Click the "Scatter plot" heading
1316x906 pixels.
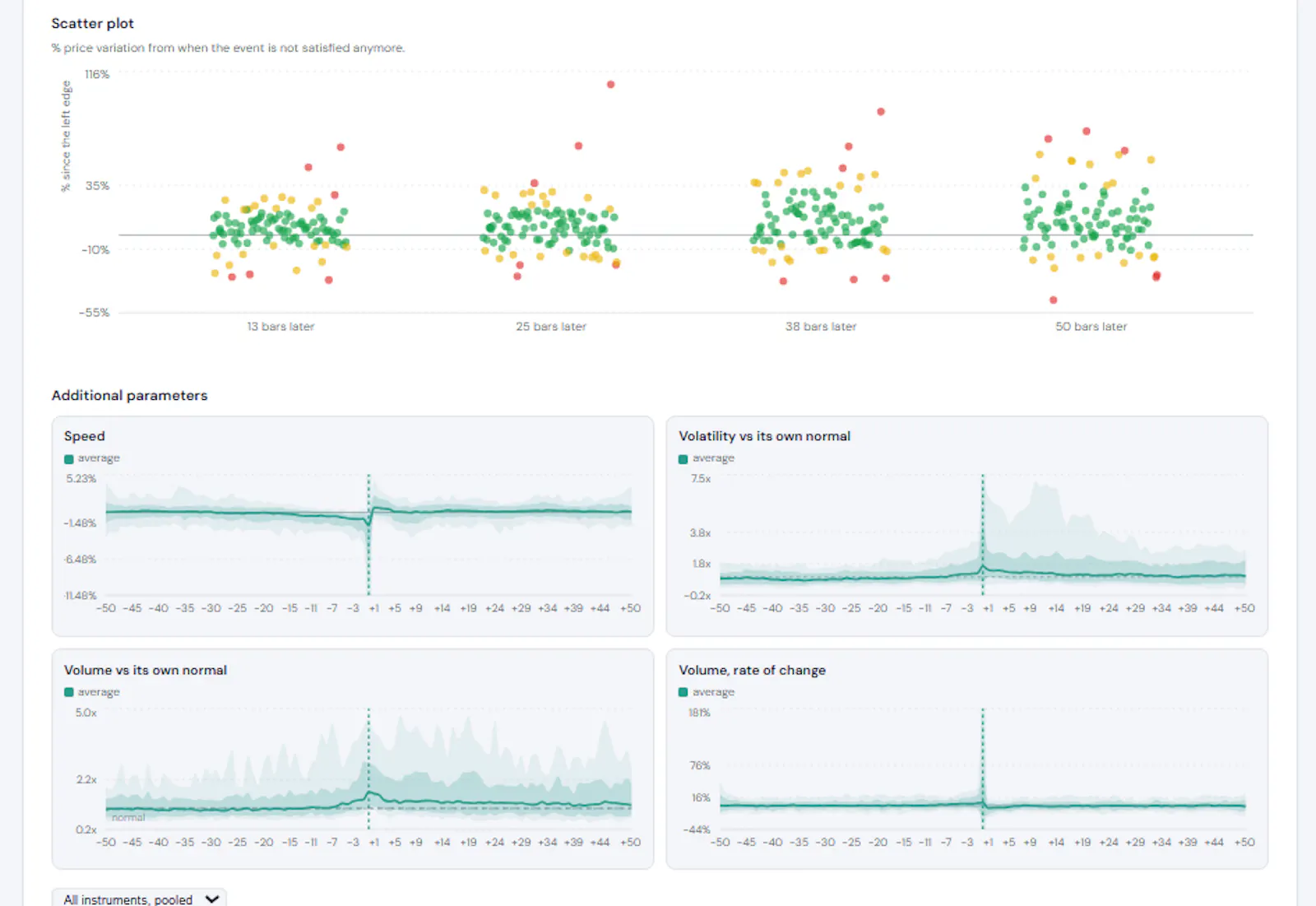tap(92, 23)
